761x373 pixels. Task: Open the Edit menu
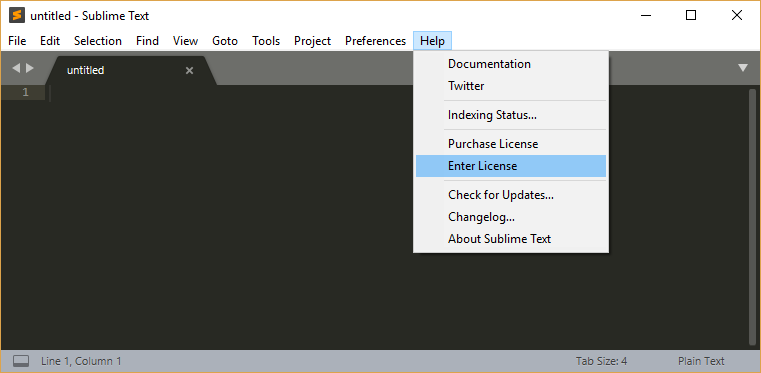pyautogui.click(x=50, y=41)
